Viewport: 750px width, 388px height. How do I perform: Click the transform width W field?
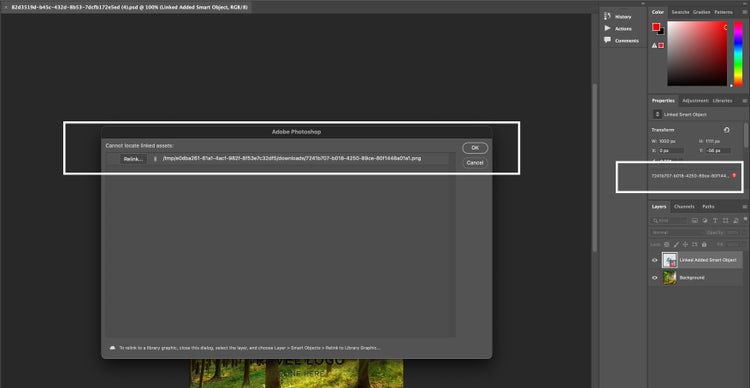tap(671, 142)
